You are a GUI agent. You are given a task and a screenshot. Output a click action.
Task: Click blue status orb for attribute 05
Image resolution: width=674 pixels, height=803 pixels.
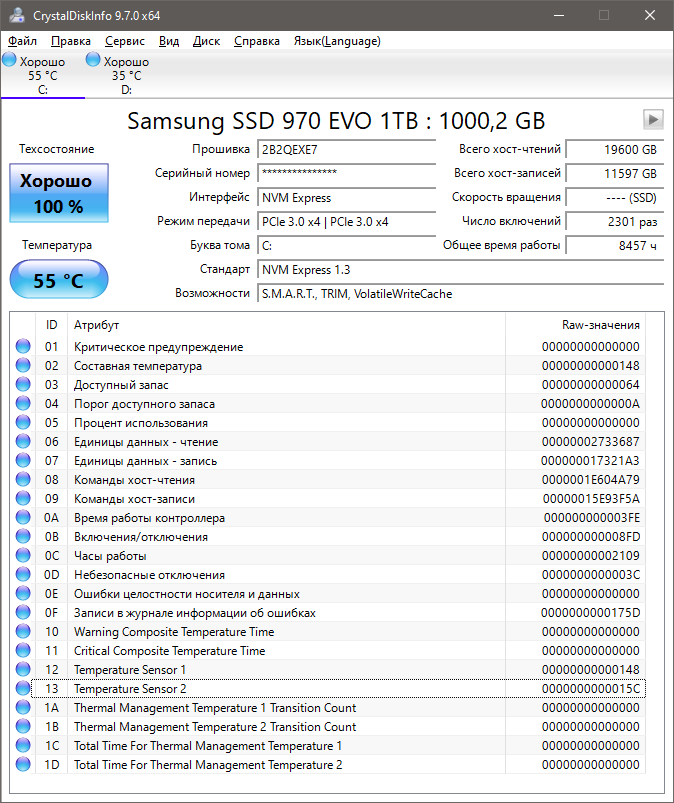coord(23,423)
